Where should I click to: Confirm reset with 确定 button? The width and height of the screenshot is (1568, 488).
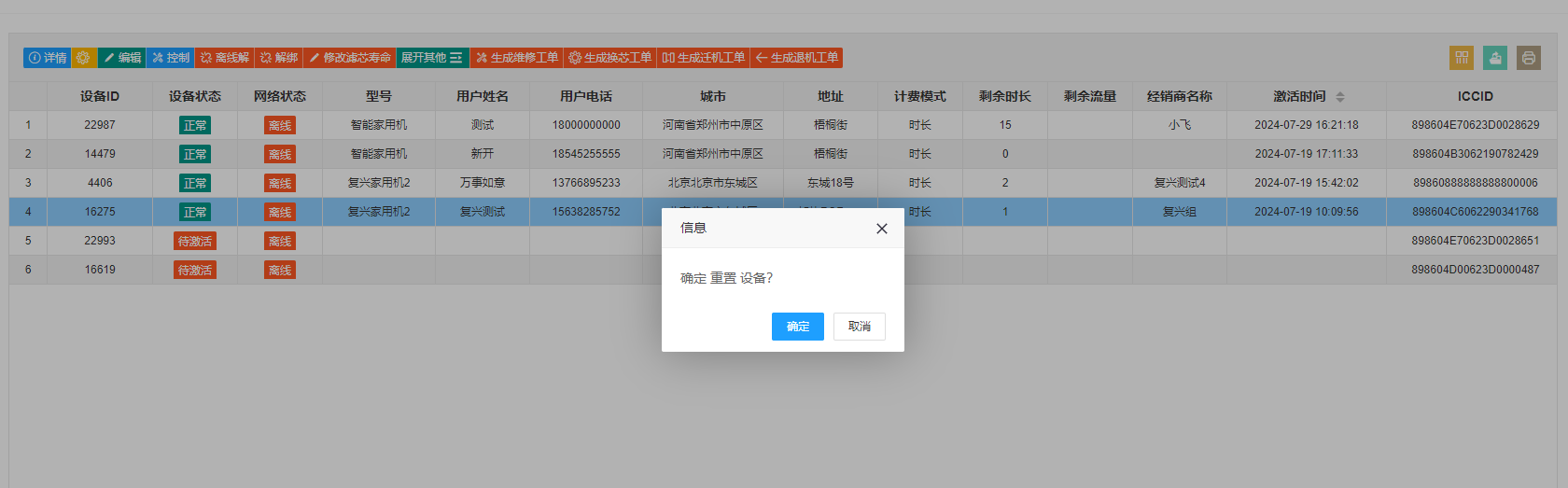tap(798, 327)
